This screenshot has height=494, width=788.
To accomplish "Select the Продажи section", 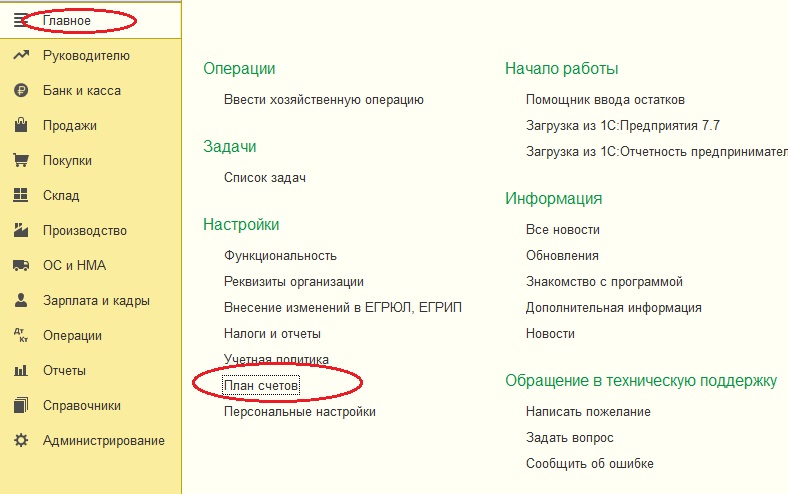I will 70,126.
